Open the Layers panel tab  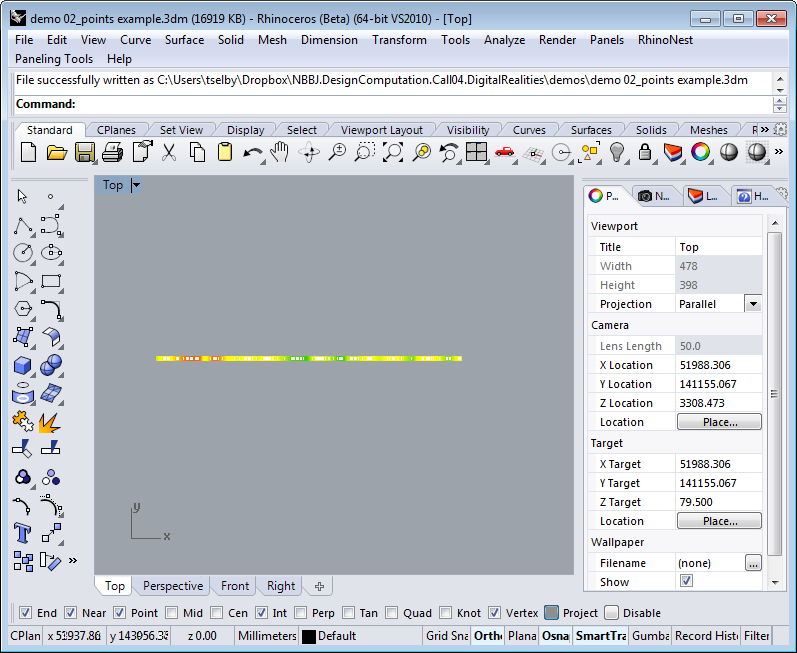(706, 196)
